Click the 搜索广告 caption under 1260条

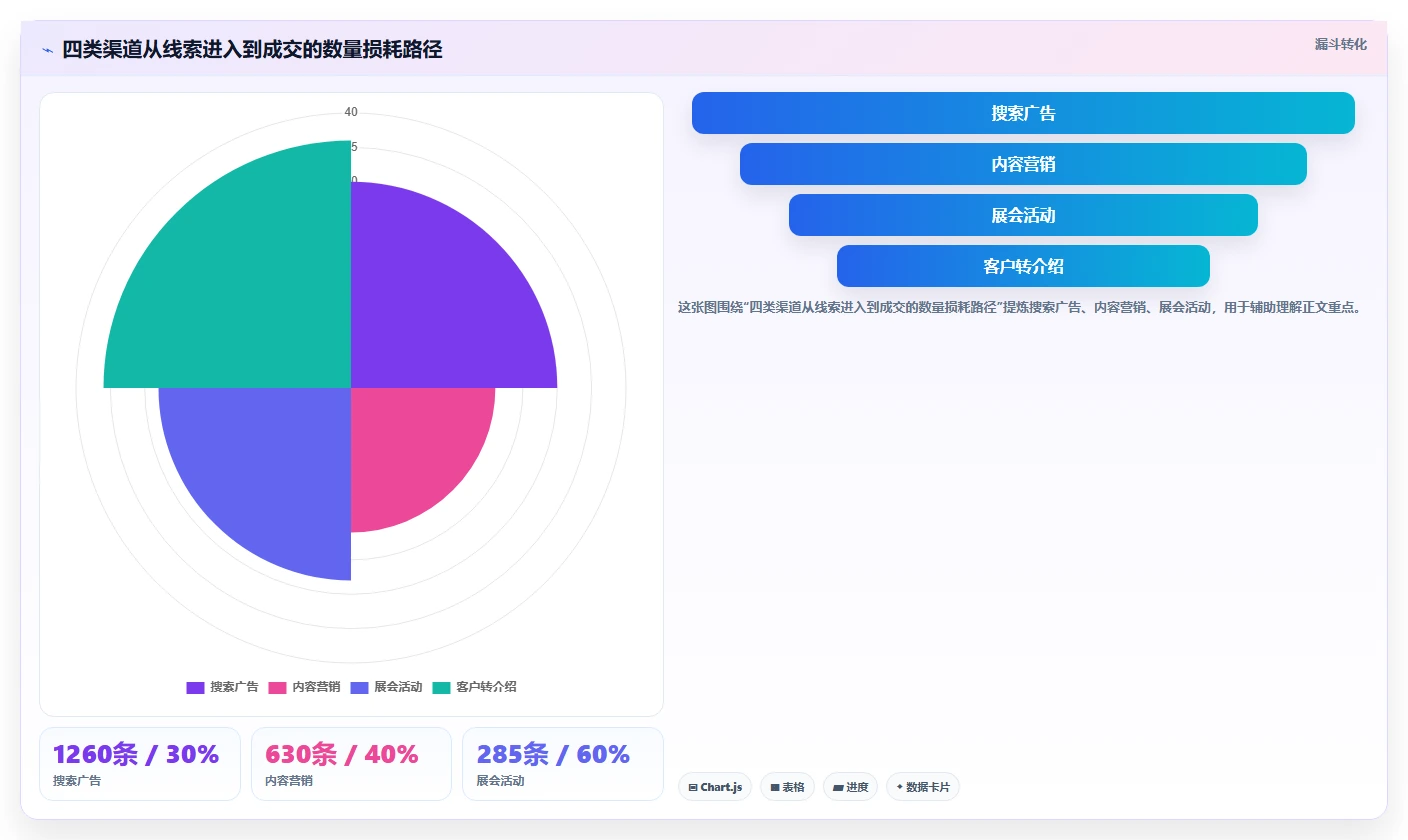(77, 781)
